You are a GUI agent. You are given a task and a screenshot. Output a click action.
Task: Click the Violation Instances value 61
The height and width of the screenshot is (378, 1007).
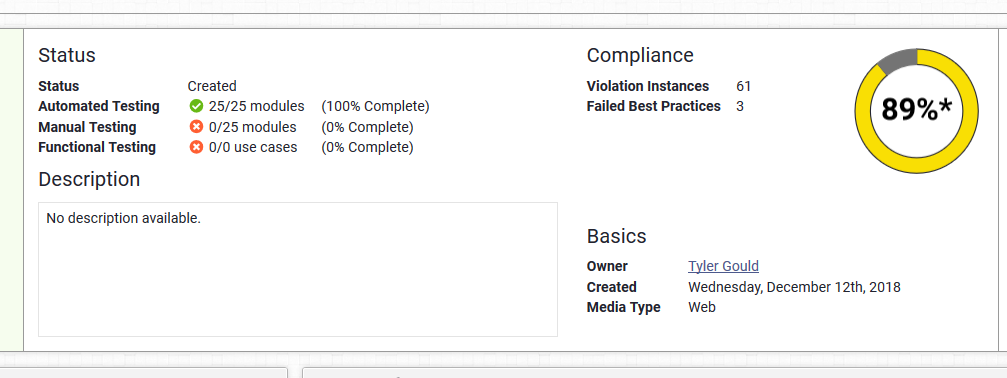coord(744,86)
